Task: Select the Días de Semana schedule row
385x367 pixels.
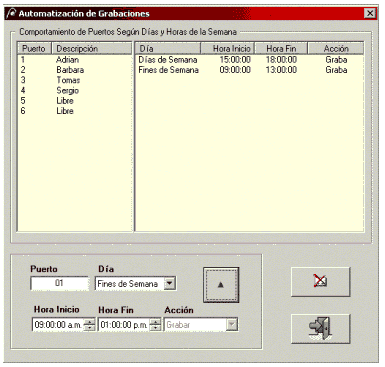Action: 249,60
